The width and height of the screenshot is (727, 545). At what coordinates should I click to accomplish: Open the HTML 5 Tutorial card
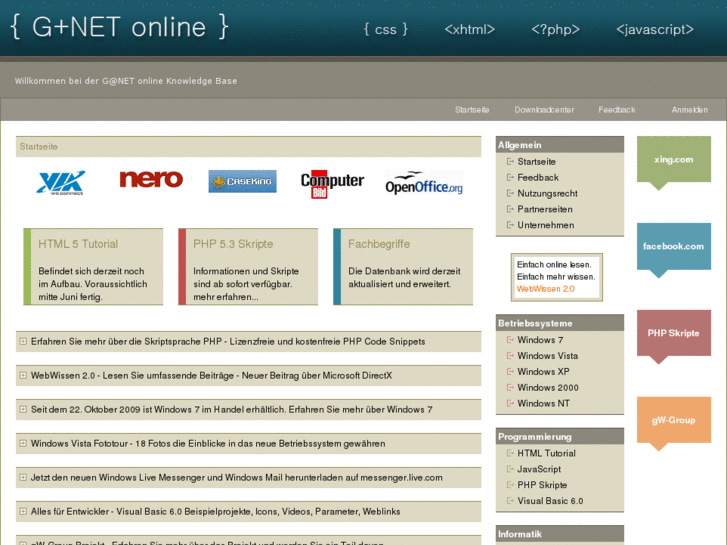coord(93,267)
